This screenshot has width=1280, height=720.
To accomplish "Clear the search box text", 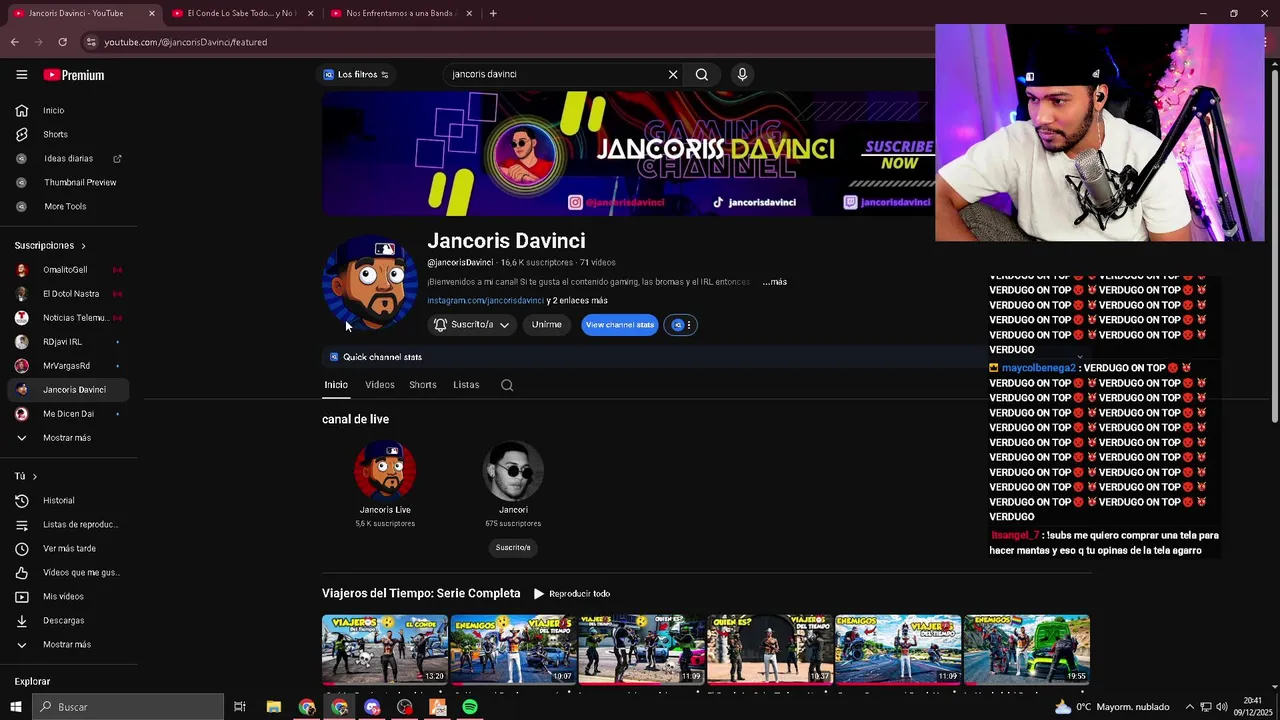I will tap(673, 74).
